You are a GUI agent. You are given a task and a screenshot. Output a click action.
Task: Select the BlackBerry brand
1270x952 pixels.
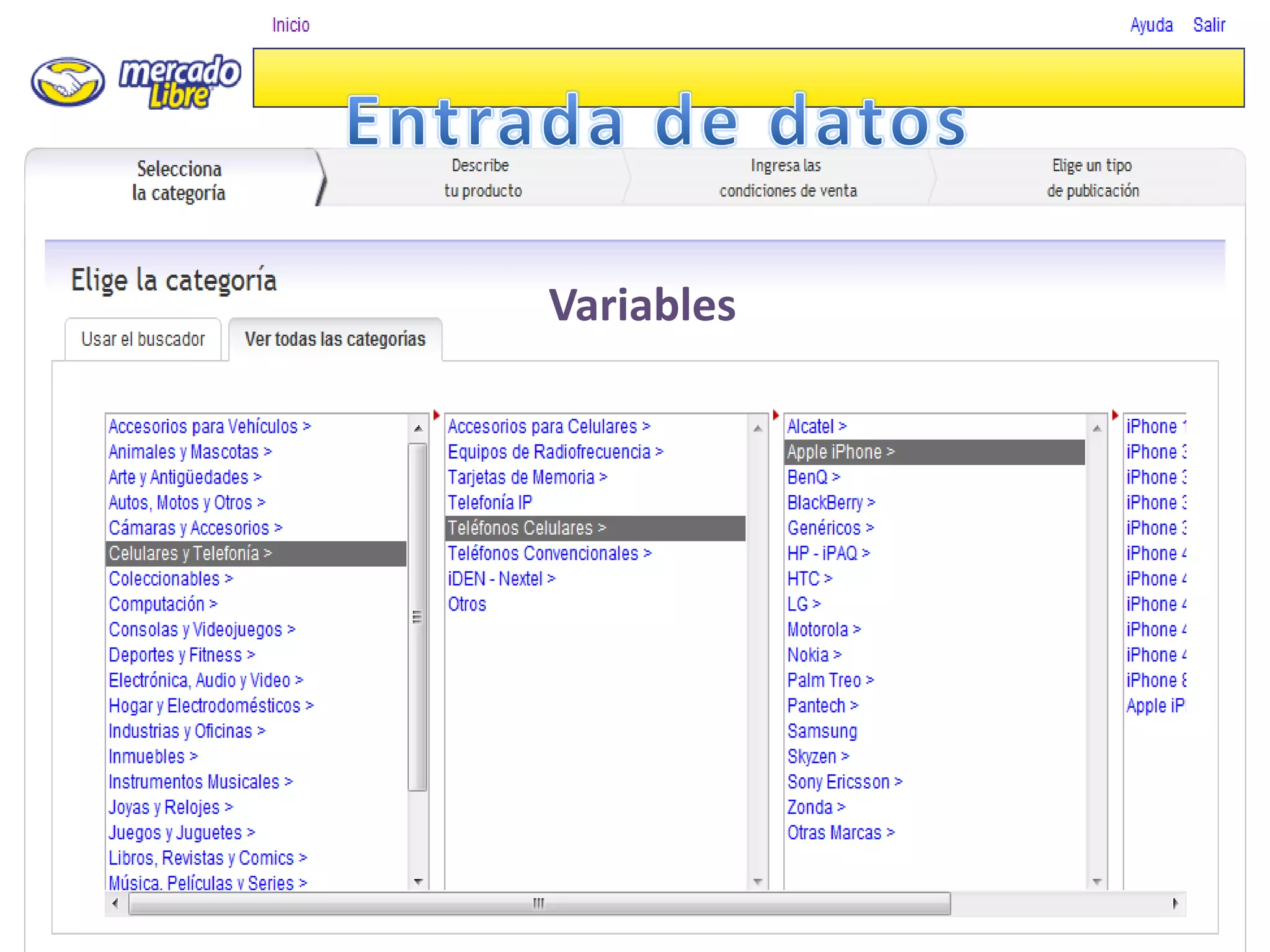point(831,503)
